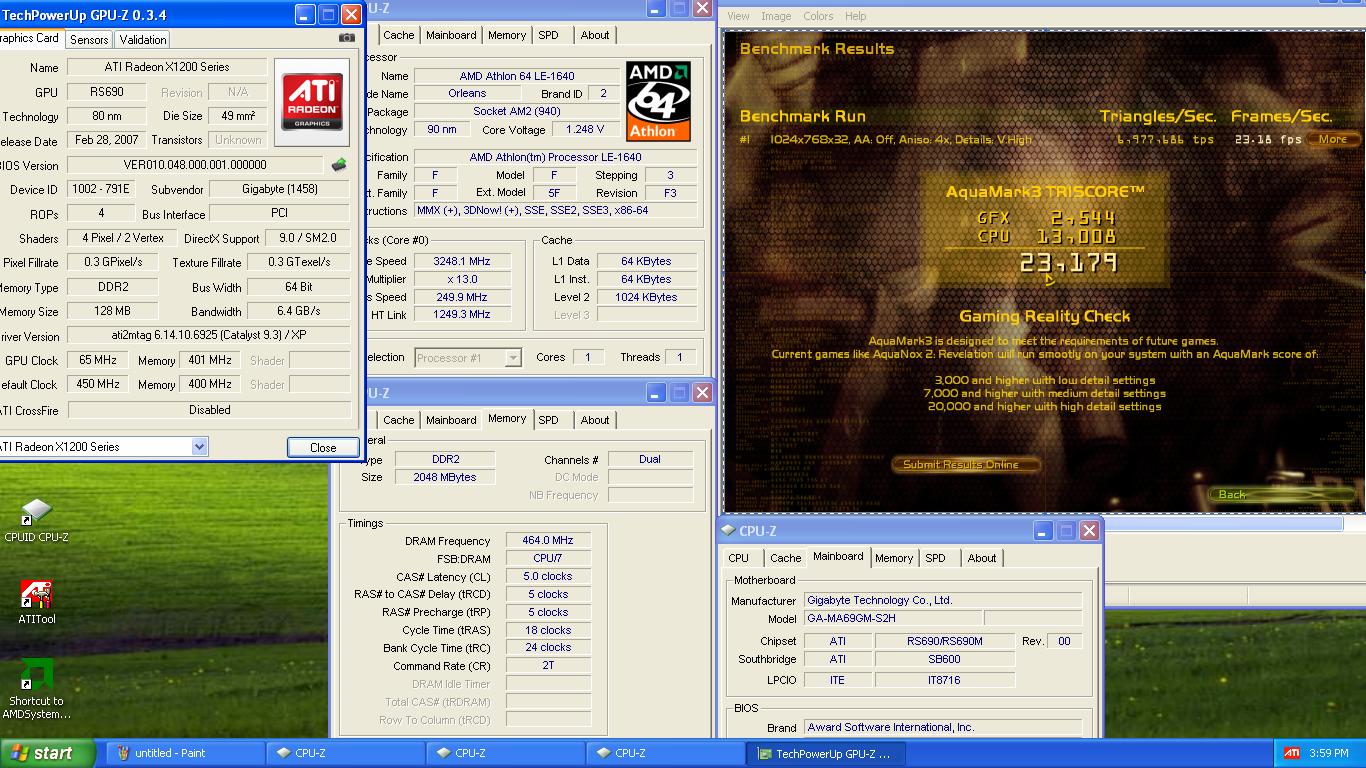
Task: Open the Cache tab in top CPU-Z window
Action: 398,35
